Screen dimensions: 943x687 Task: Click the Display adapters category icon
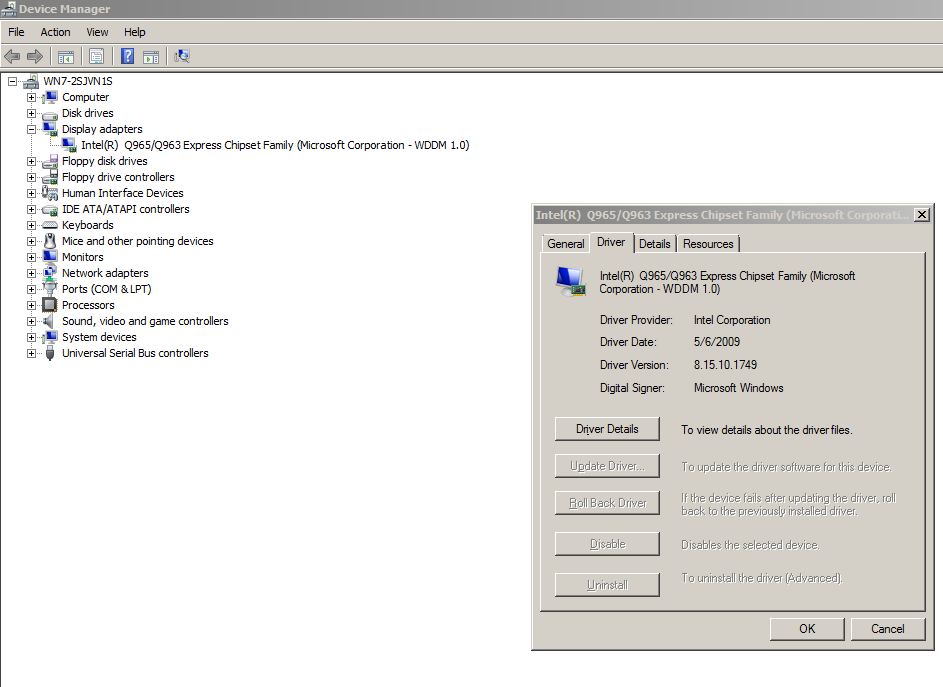coord(51,129)
